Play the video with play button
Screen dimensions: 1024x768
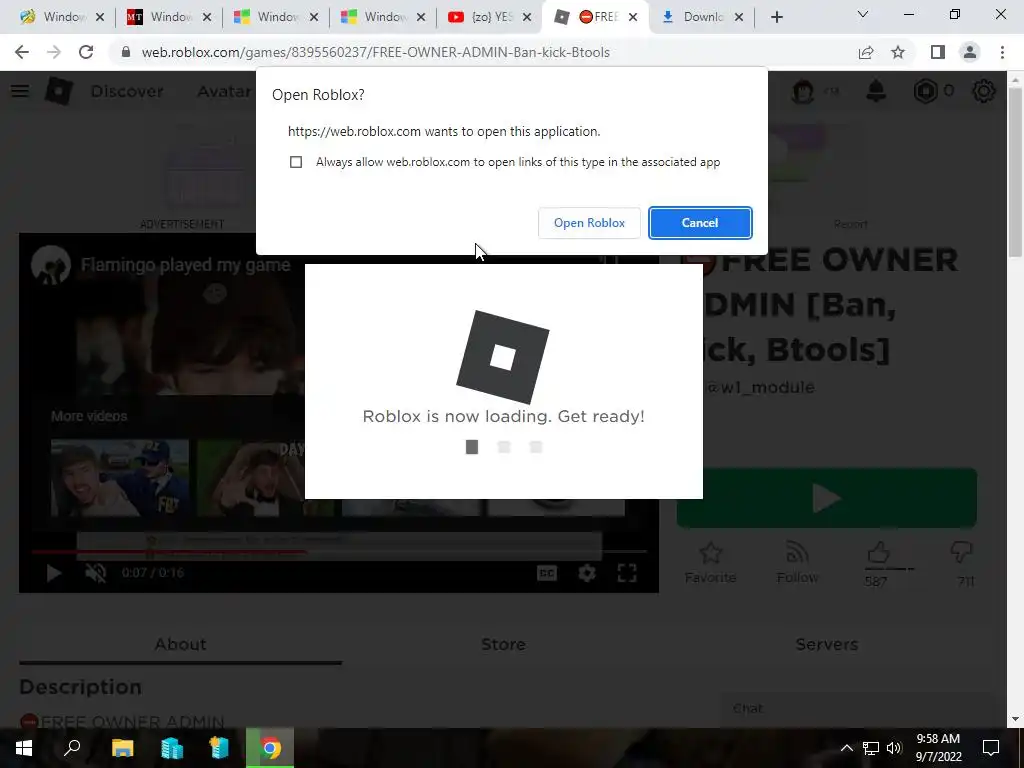click(x=54, y=573)
